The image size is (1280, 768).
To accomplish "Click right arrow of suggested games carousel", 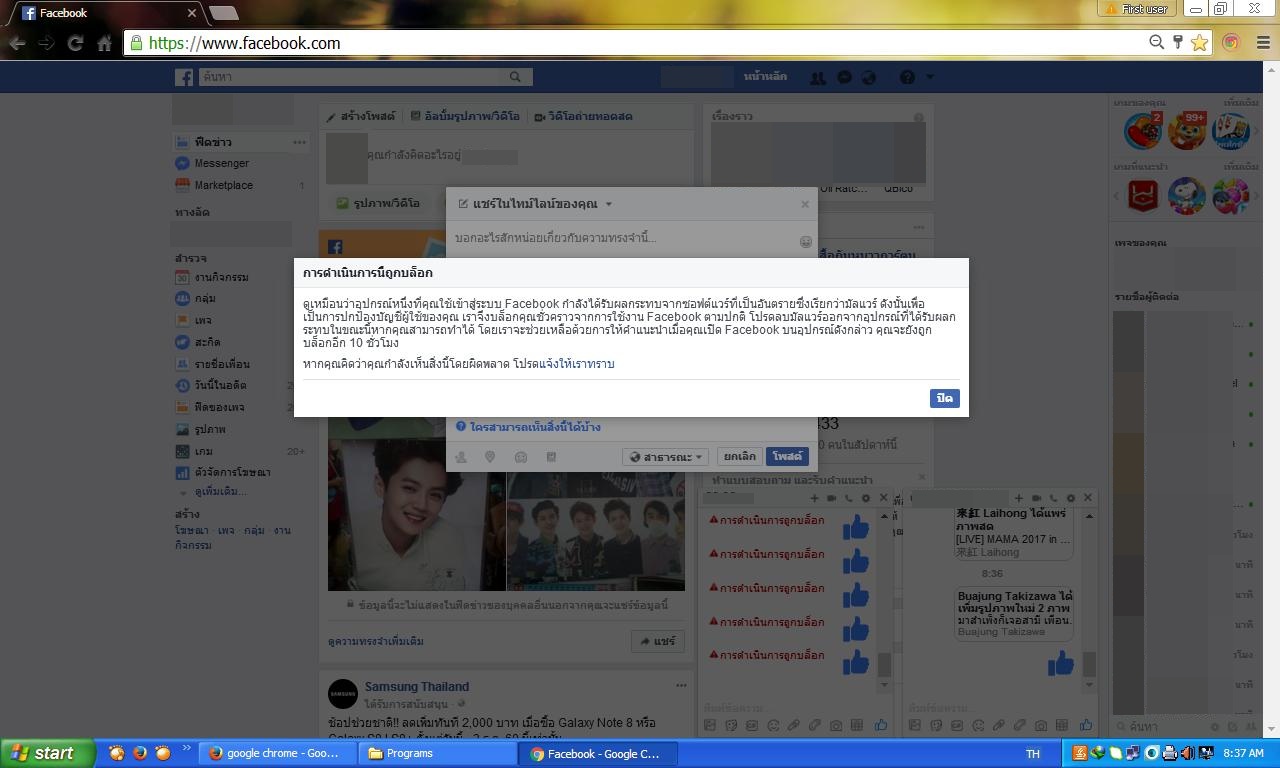I will click(1256, 196).
